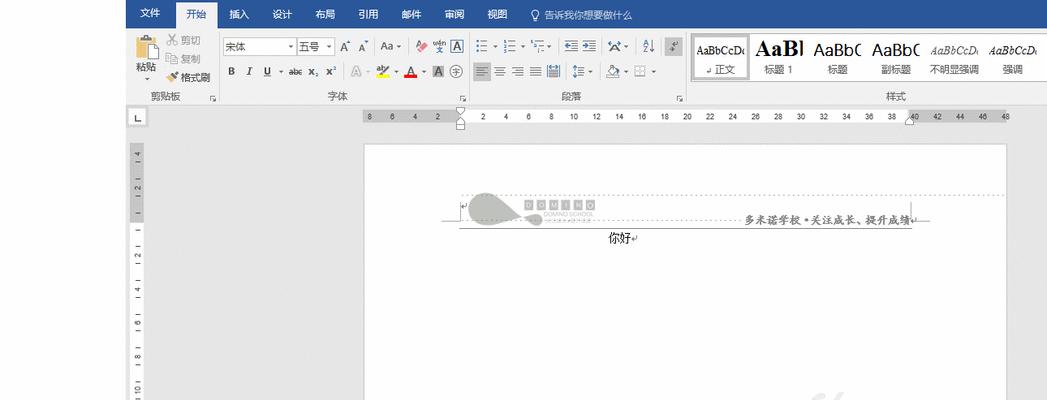Apply the 正文 (Normal) style
The image size is (1047, 400).
[720, 57]
